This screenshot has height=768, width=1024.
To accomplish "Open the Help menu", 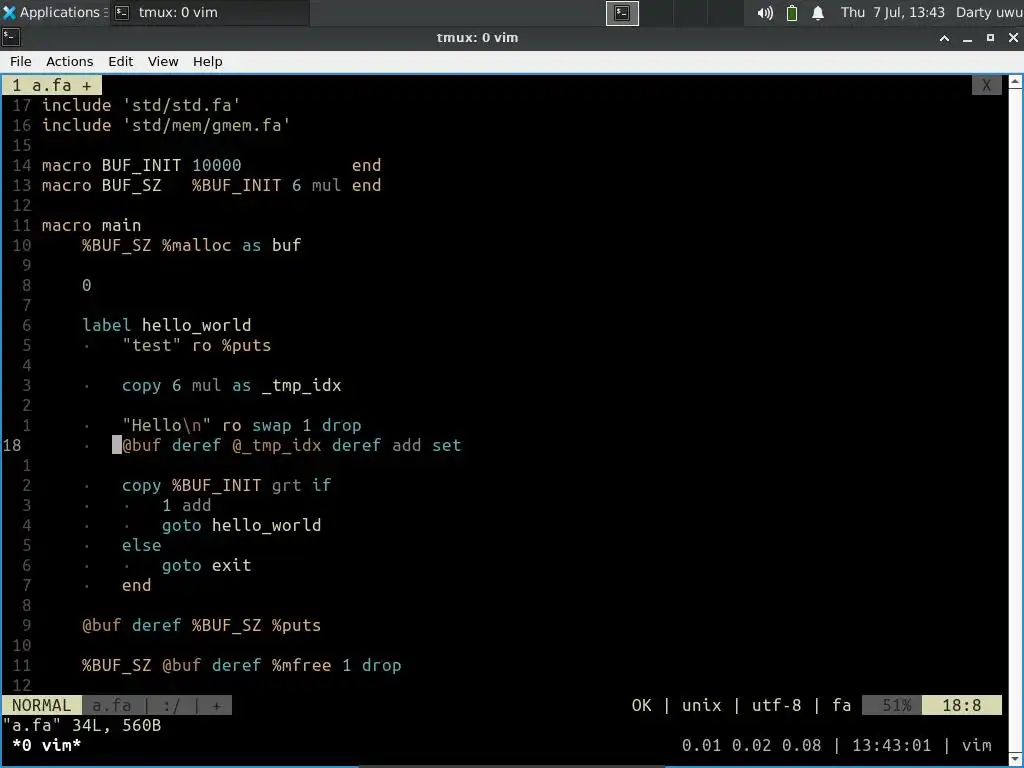I will coord(207,61).
